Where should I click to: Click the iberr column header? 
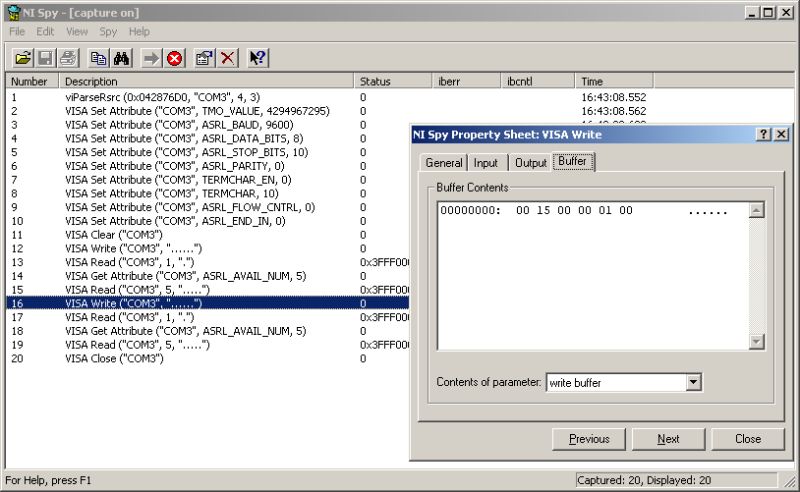pos(466,81)
